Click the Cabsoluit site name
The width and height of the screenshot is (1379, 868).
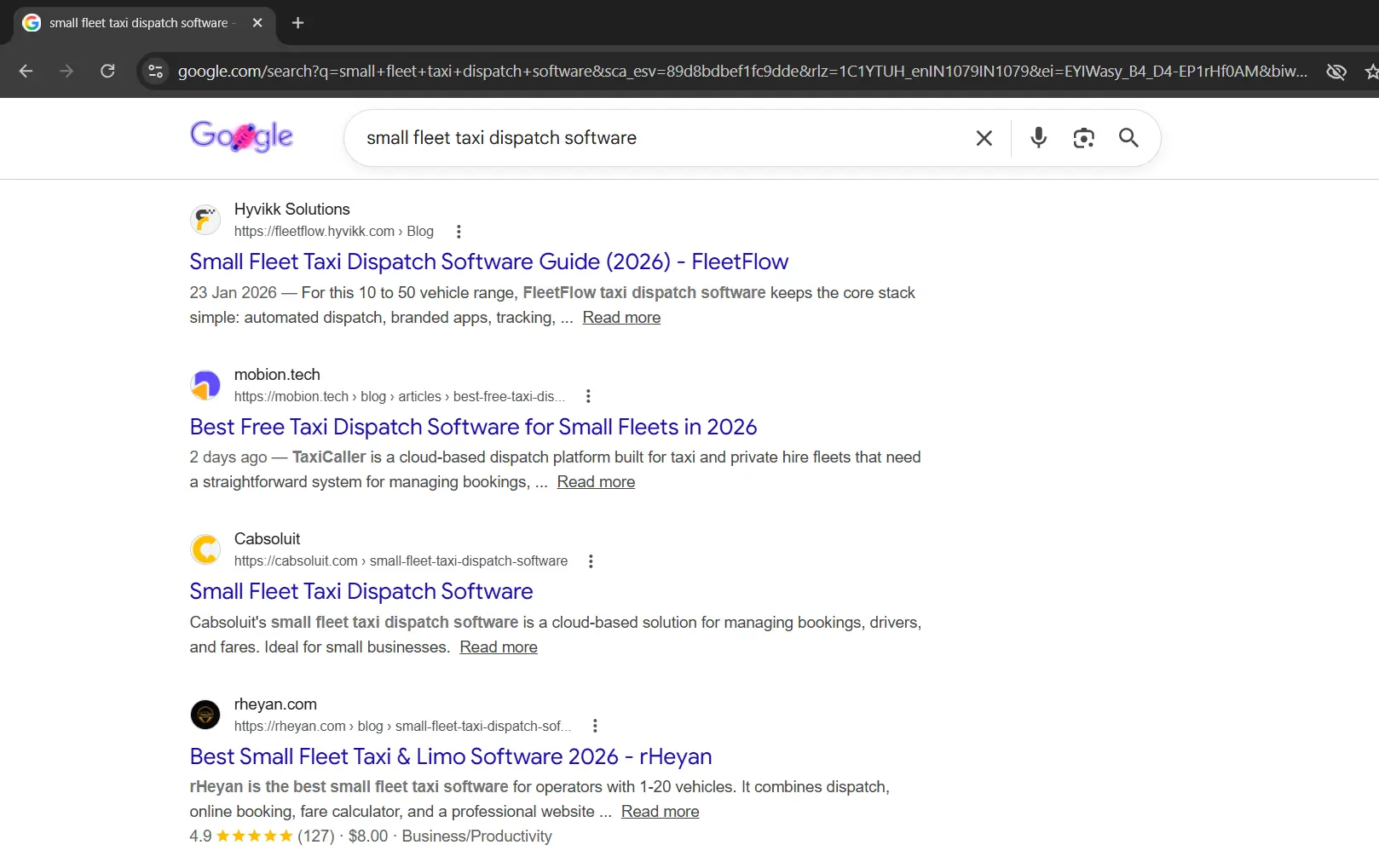point(268,539)
